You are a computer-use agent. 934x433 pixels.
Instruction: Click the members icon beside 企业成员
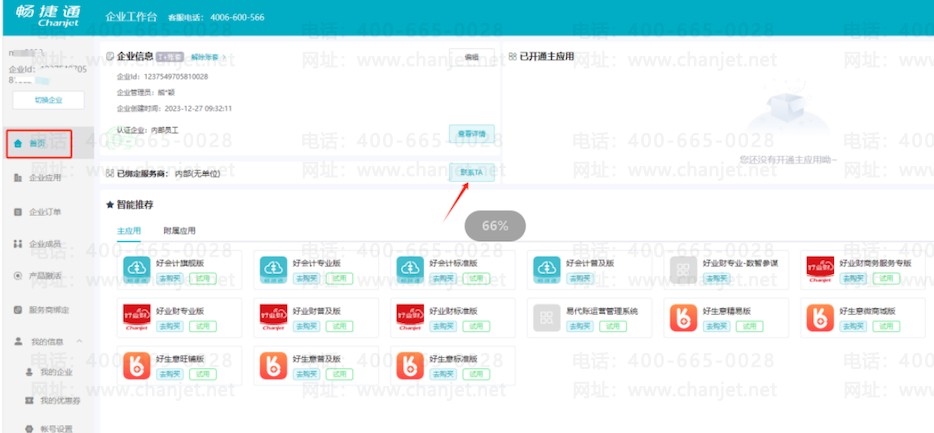[18, 244]
